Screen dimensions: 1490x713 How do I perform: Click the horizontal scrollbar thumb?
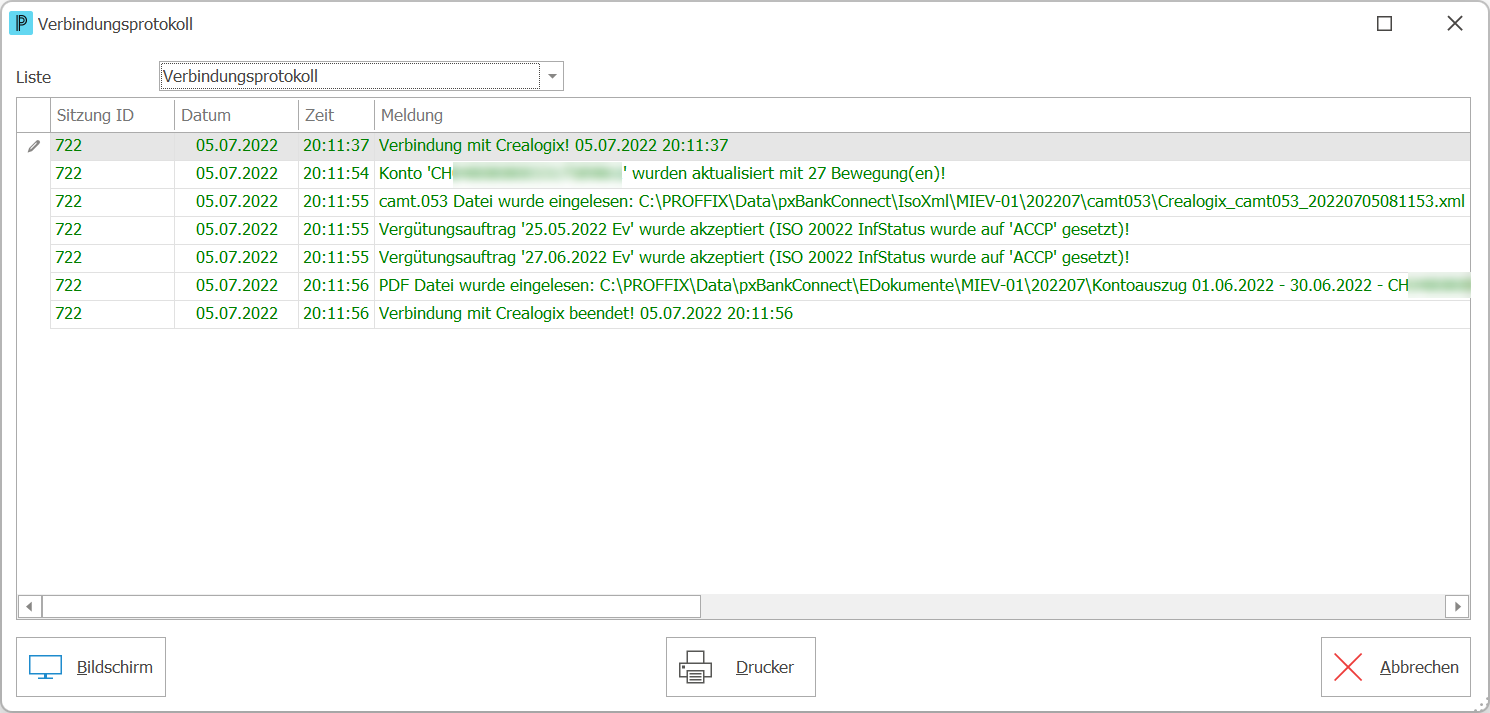[371, 606]
